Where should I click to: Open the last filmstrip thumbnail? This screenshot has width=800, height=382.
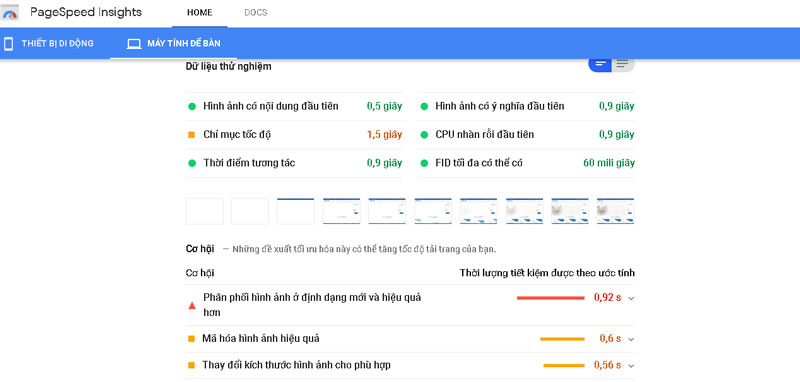tap(615, 211)
